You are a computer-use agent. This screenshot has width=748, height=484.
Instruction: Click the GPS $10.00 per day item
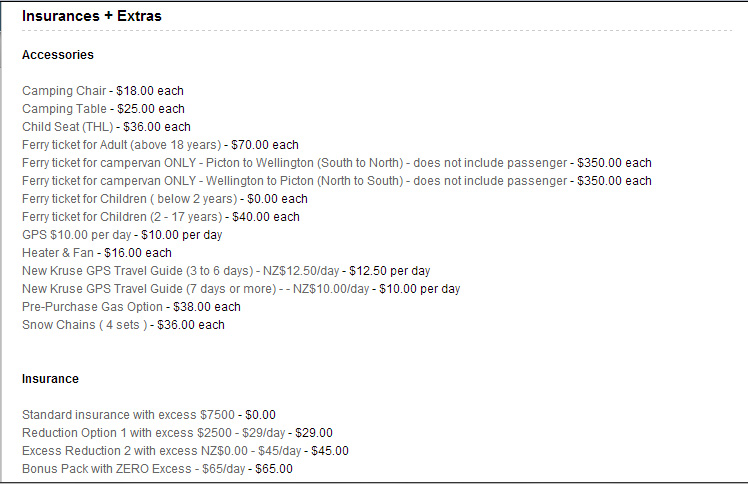(x=76, y=235)
